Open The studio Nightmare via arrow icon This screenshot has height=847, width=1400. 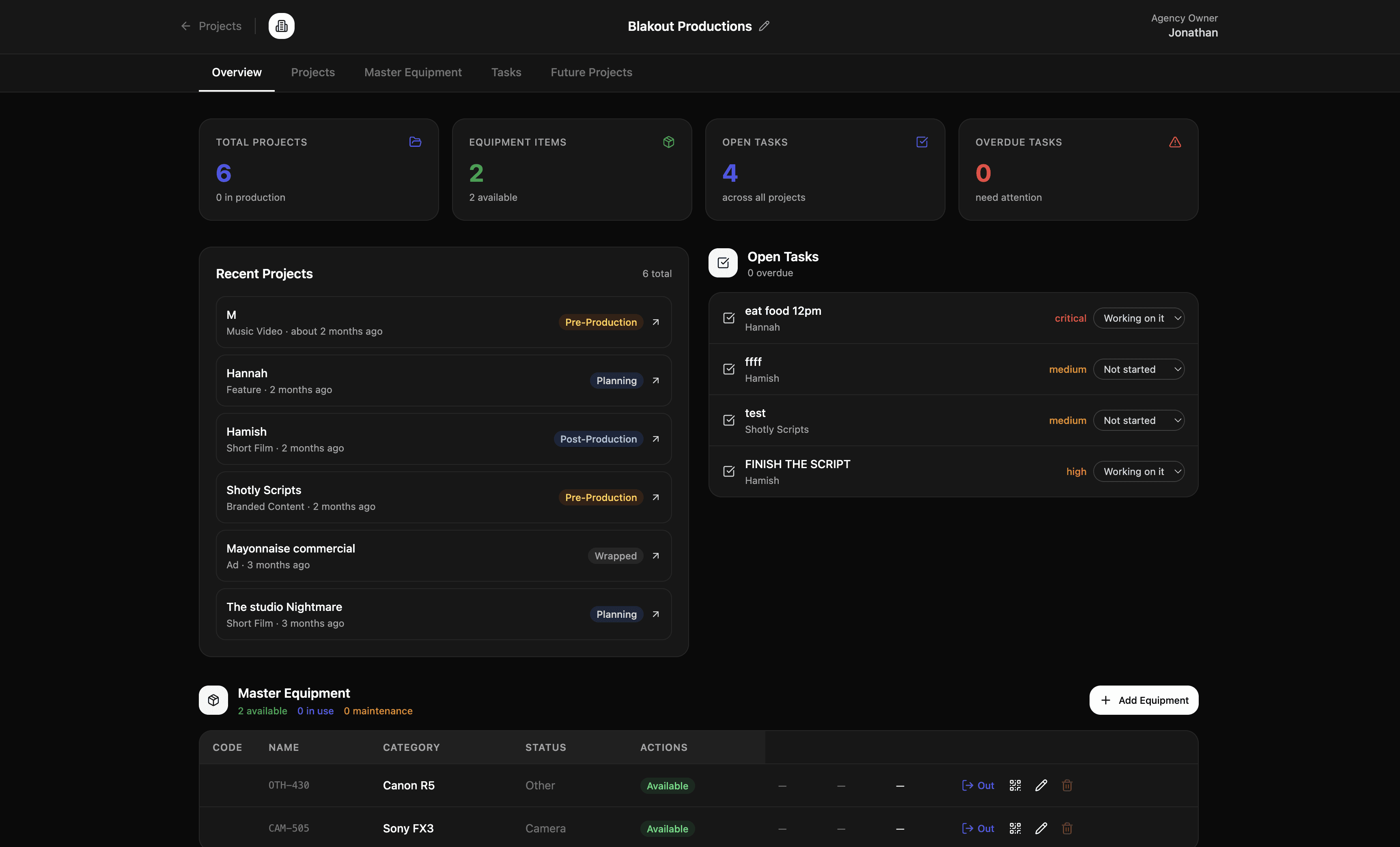click(x=656, y=614)
